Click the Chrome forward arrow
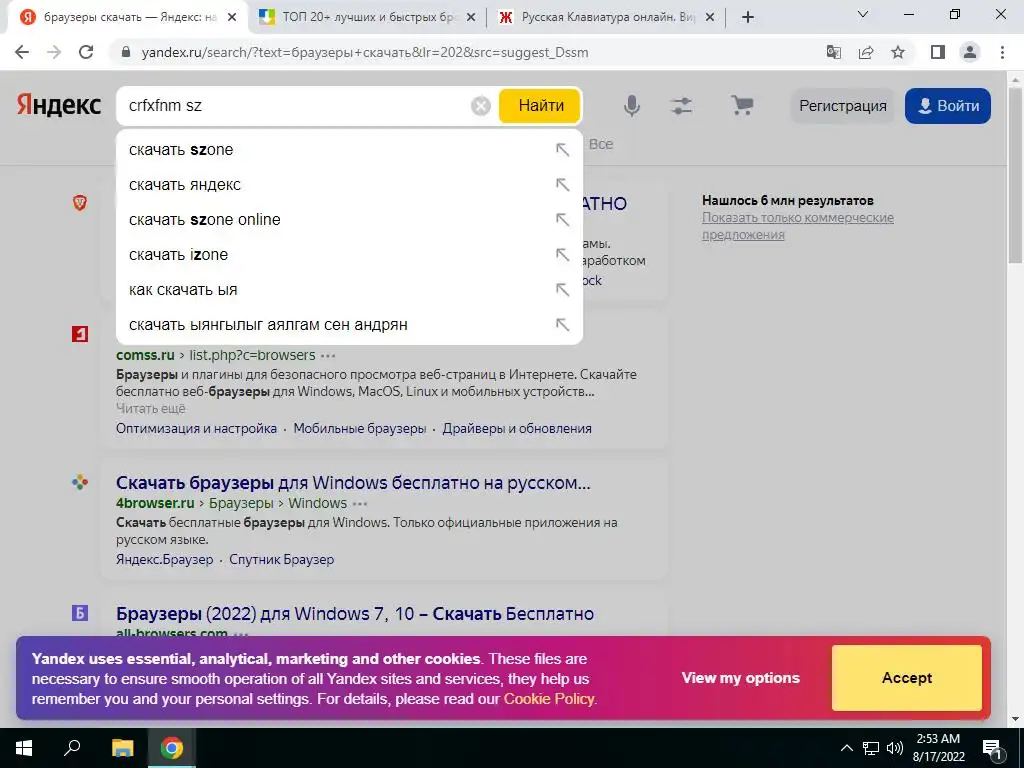 [x=54, y=52]
